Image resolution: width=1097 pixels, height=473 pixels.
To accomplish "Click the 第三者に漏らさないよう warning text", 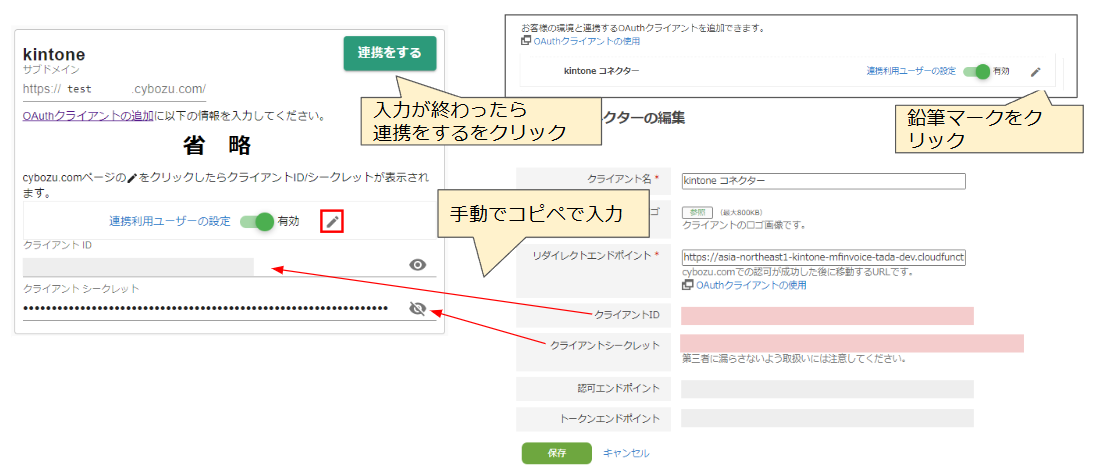I will [x=794, y=360].
